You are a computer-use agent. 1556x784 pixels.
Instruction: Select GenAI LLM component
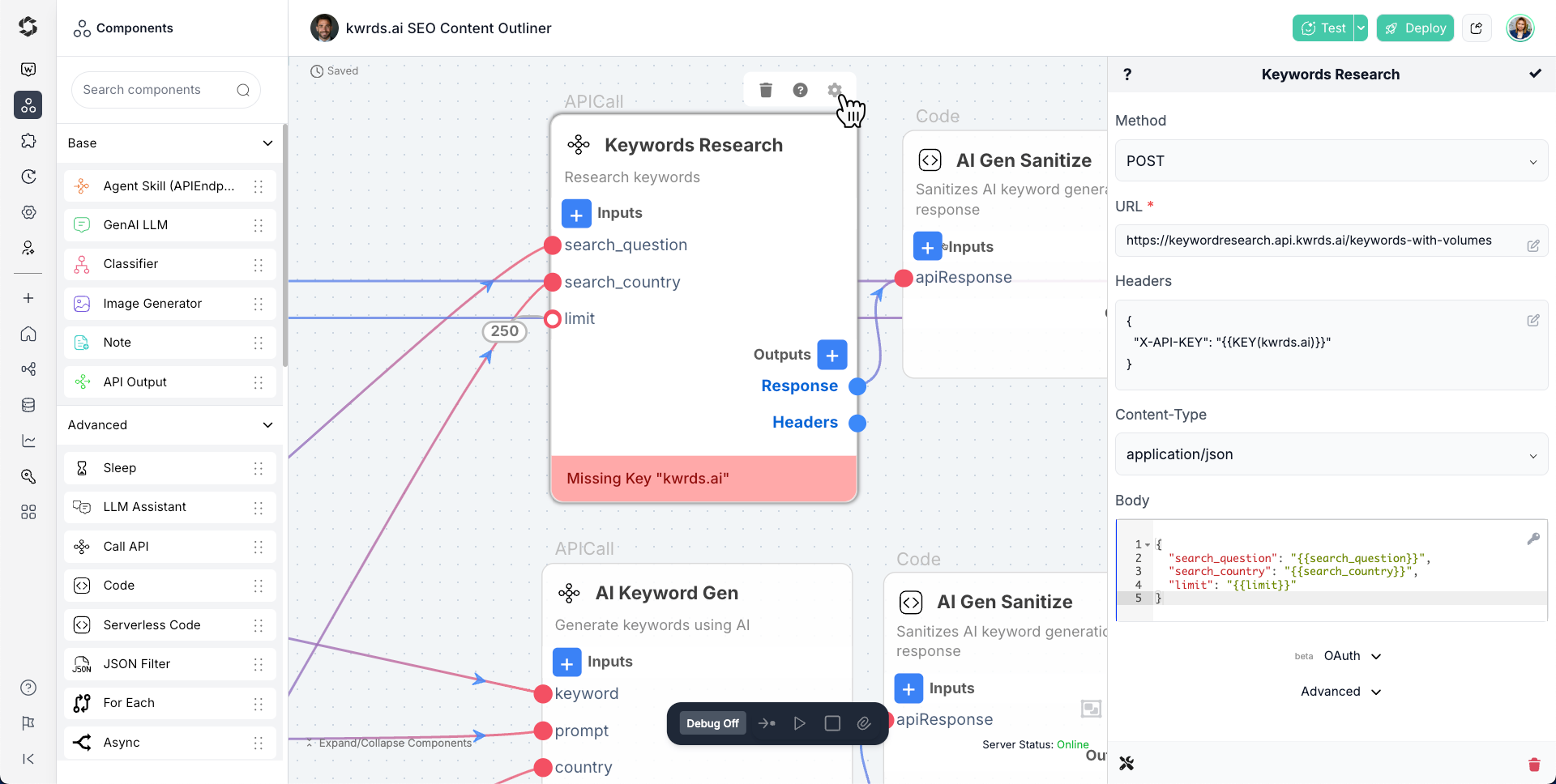tap(170, 225)
